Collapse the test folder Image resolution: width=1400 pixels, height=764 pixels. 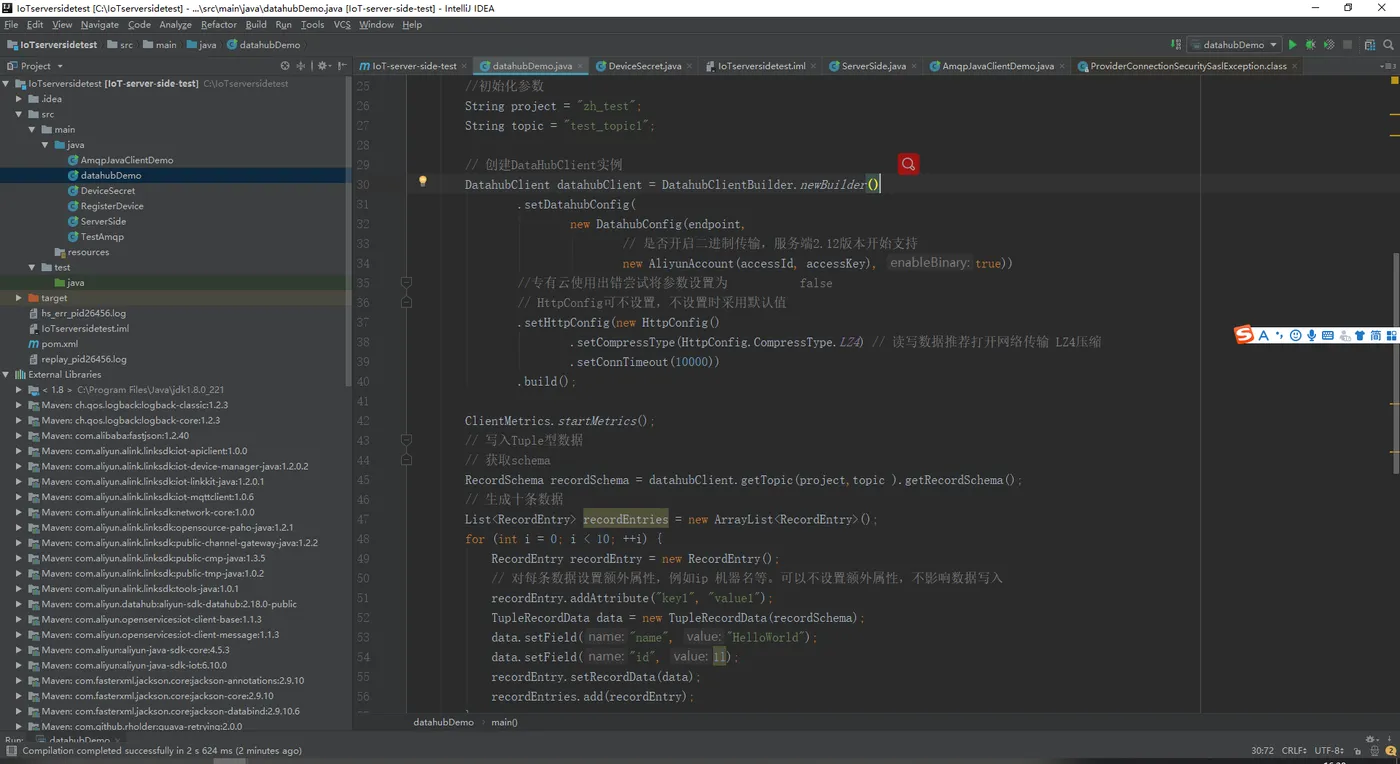[x=32, y=267]
